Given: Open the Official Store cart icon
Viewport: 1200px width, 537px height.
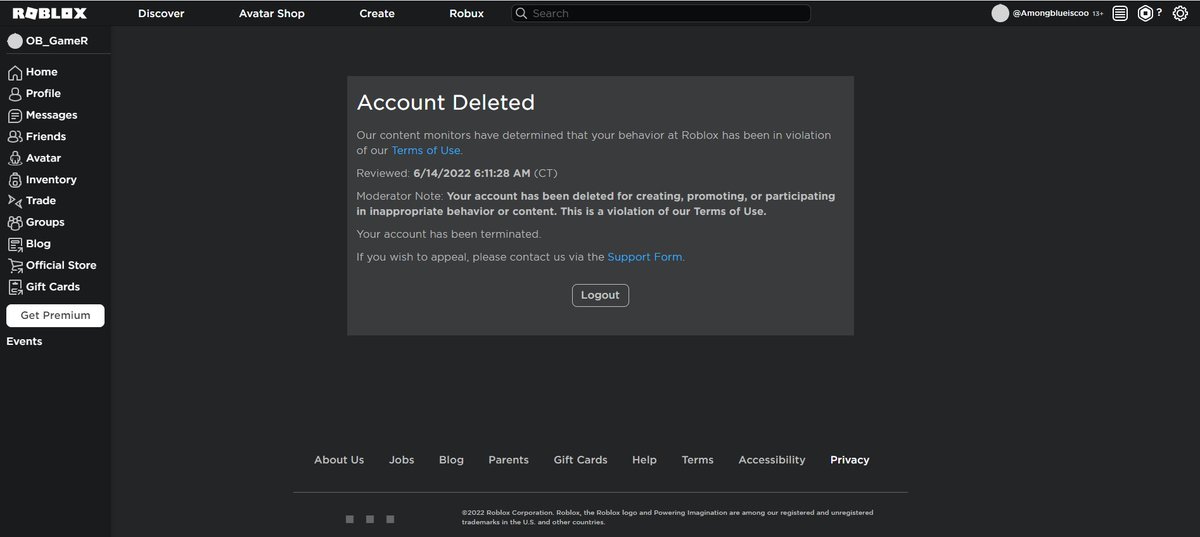Looking at the screenshot, I should click(x=15, y=265).
